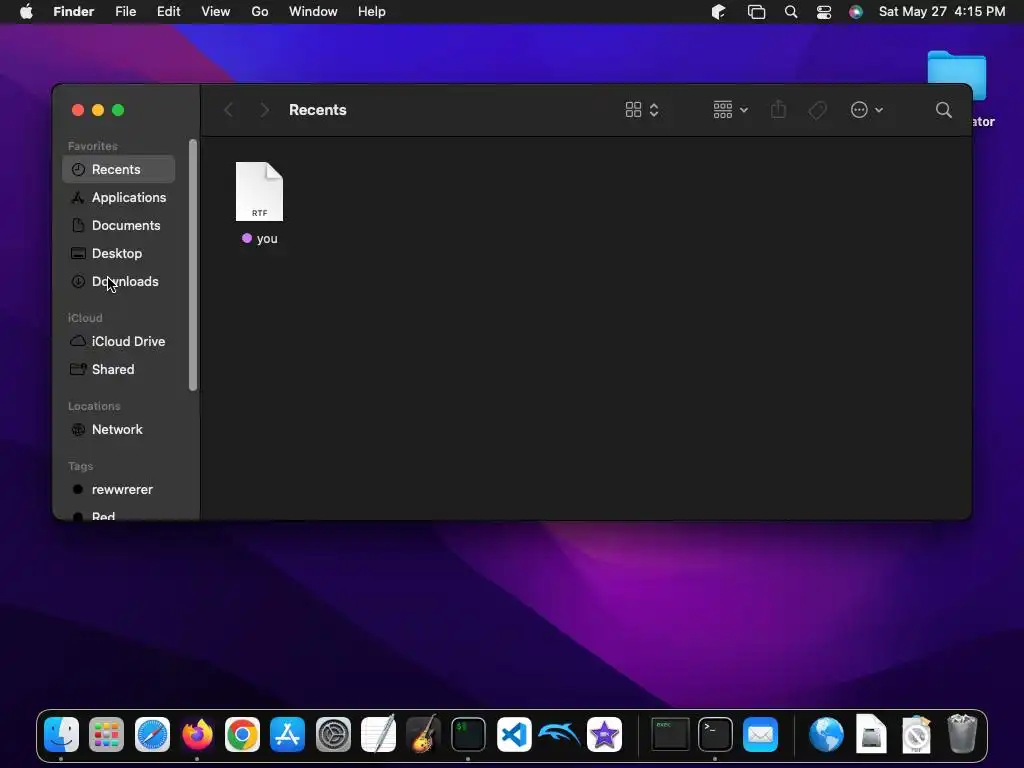
Task: Select the rewwrerer tag in sidebar
Action: [118, 490]
